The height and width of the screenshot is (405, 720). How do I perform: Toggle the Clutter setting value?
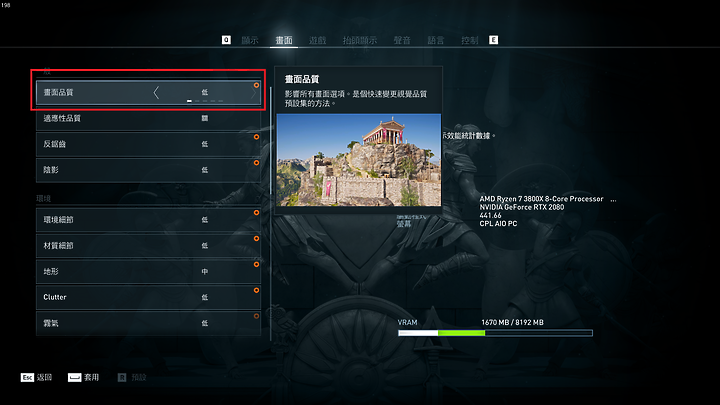(204, 297)
